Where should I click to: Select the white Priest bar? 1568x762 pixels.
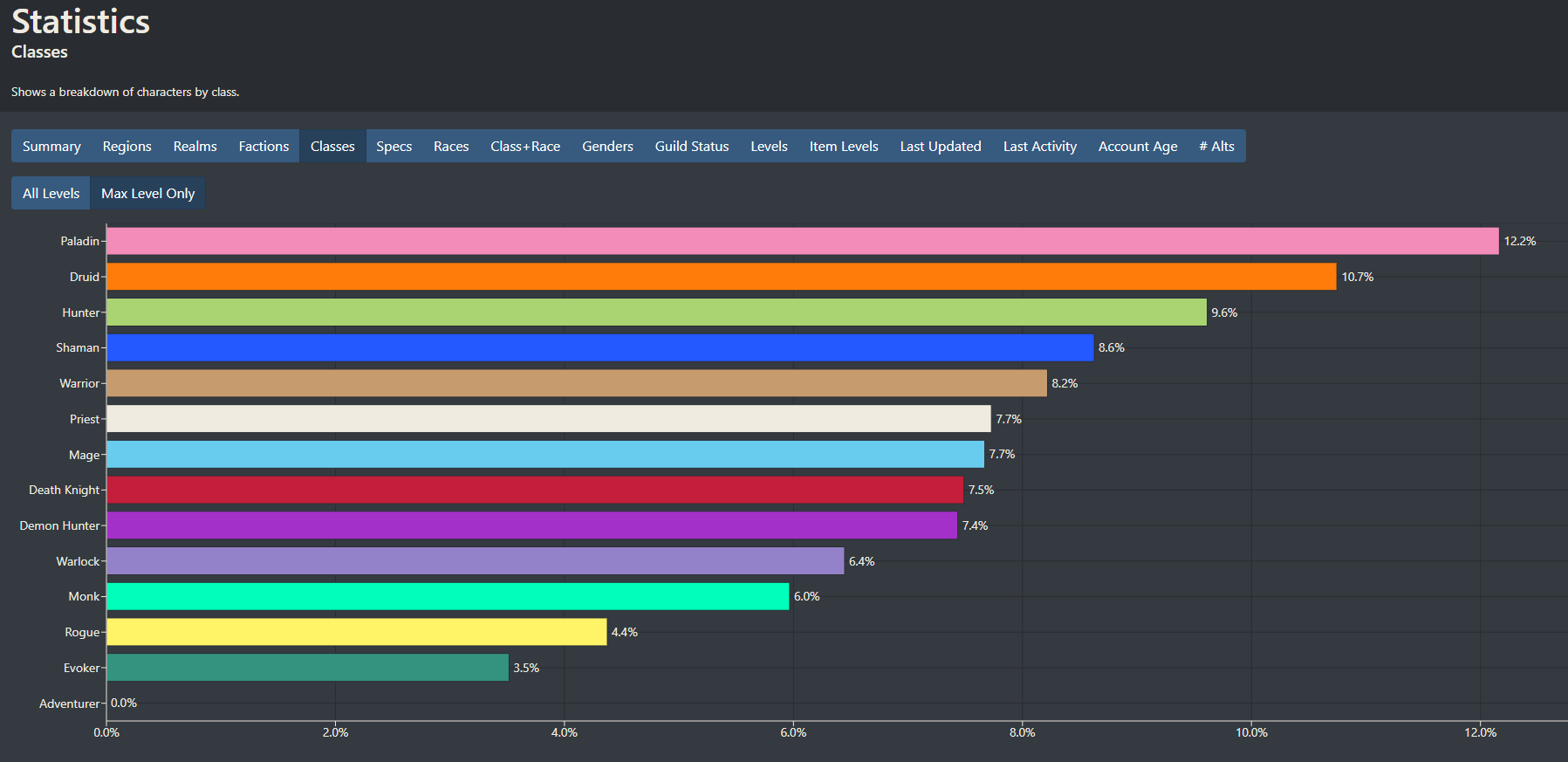(549, 419)
